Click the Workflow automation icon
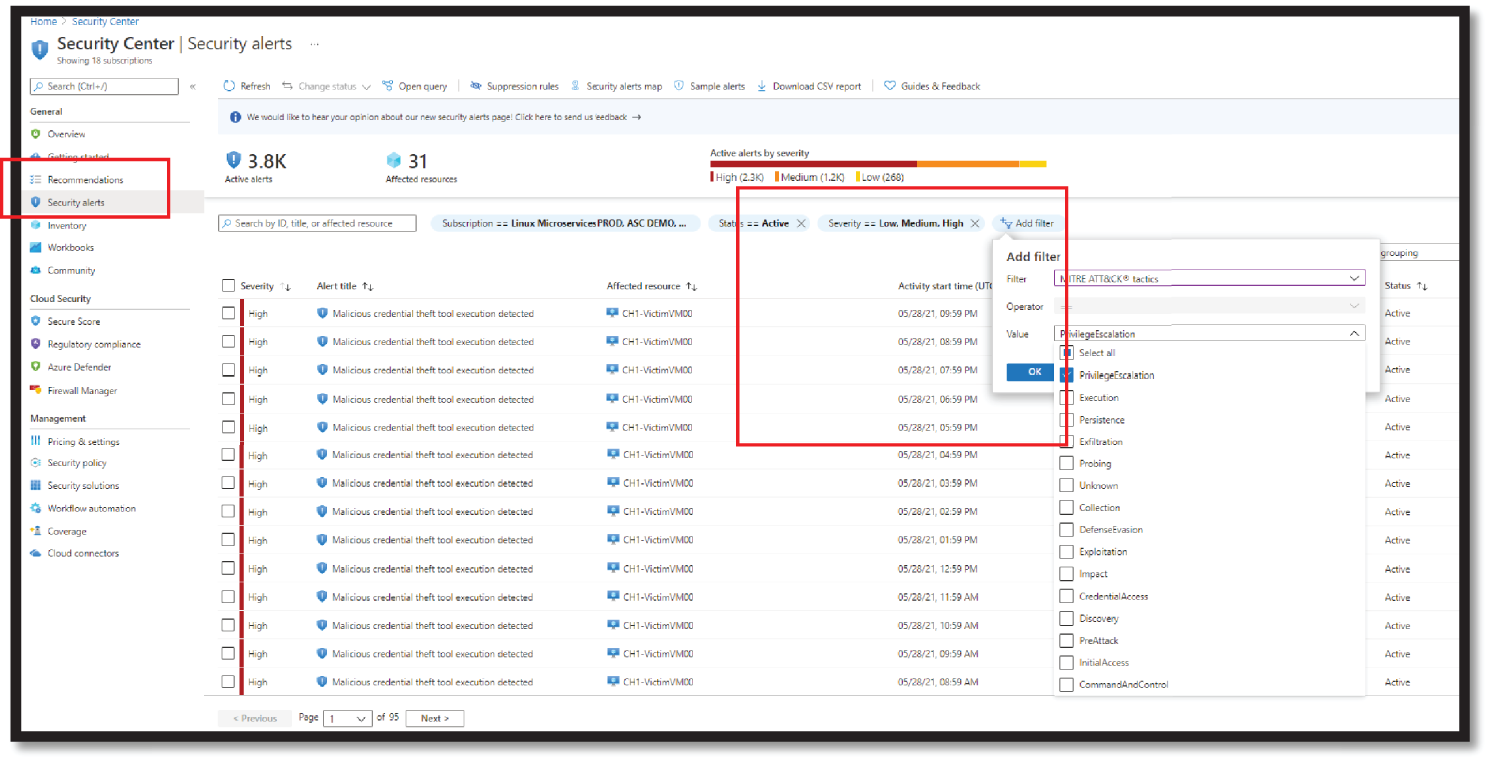The width and height of the screenshot is (1489, 761). 36,508
